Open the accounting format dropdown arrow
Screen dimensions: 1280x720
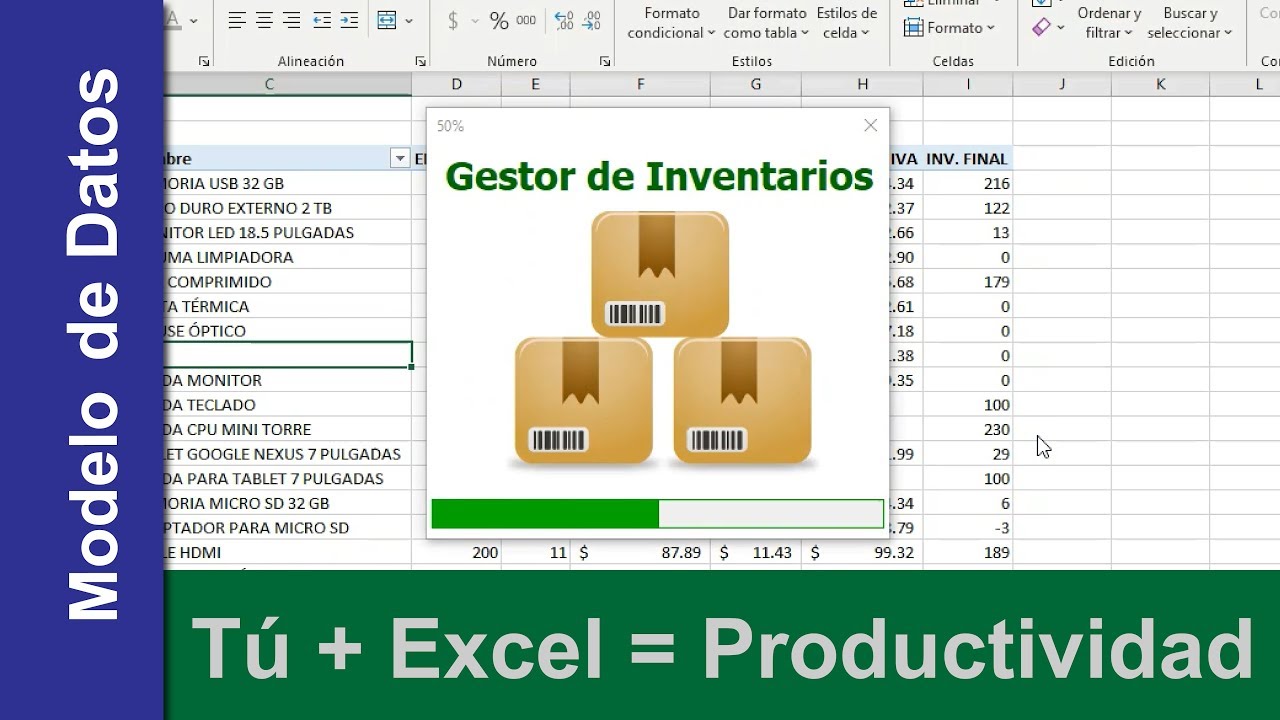click(474, 21)
